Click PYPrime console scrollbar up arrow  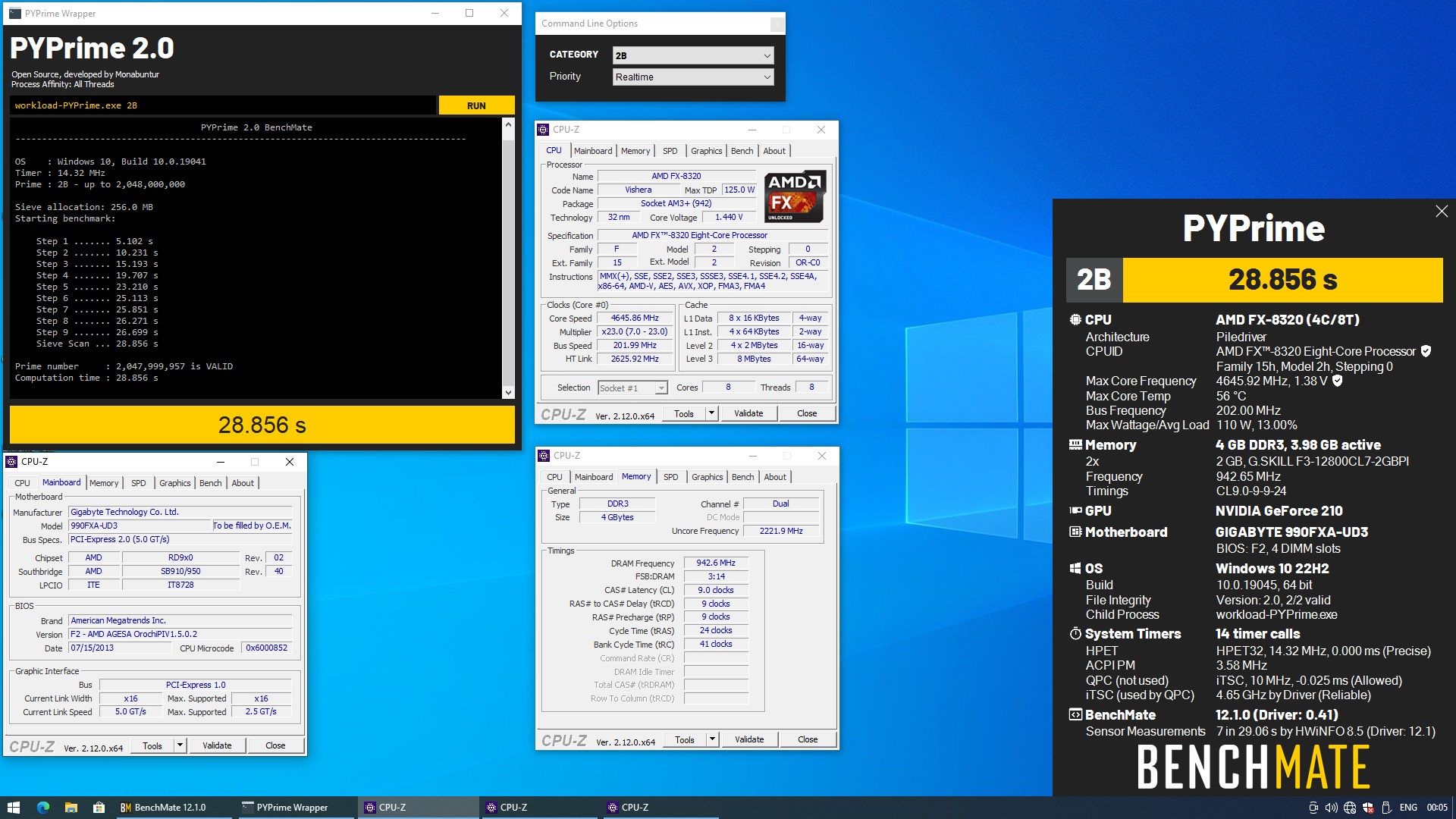(508, 125)
